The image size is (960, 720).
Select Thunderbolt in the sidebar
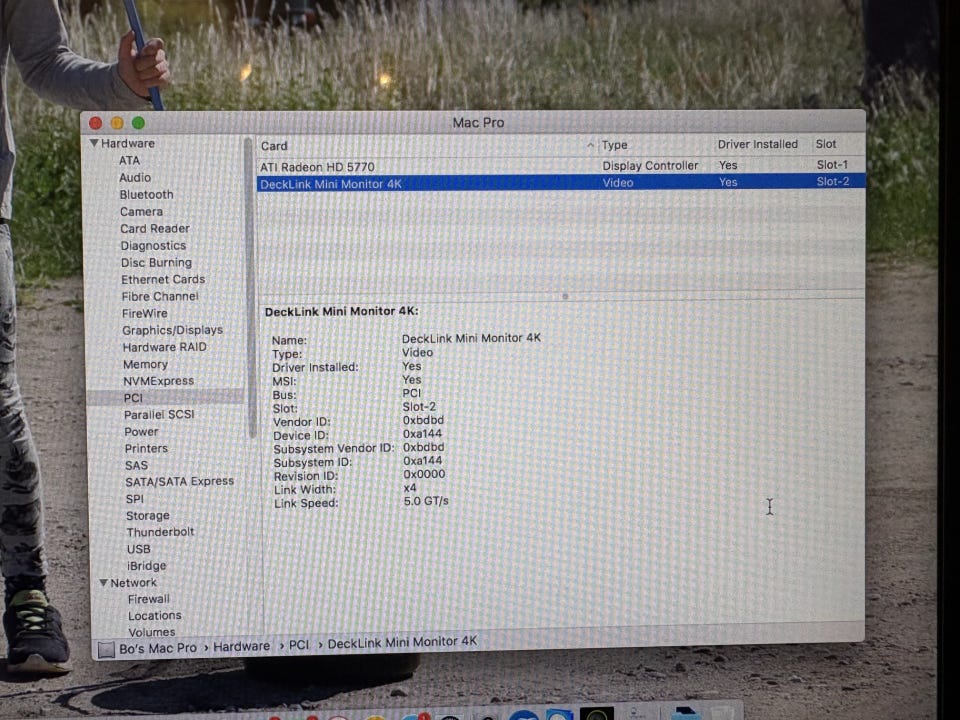point(160,532)
